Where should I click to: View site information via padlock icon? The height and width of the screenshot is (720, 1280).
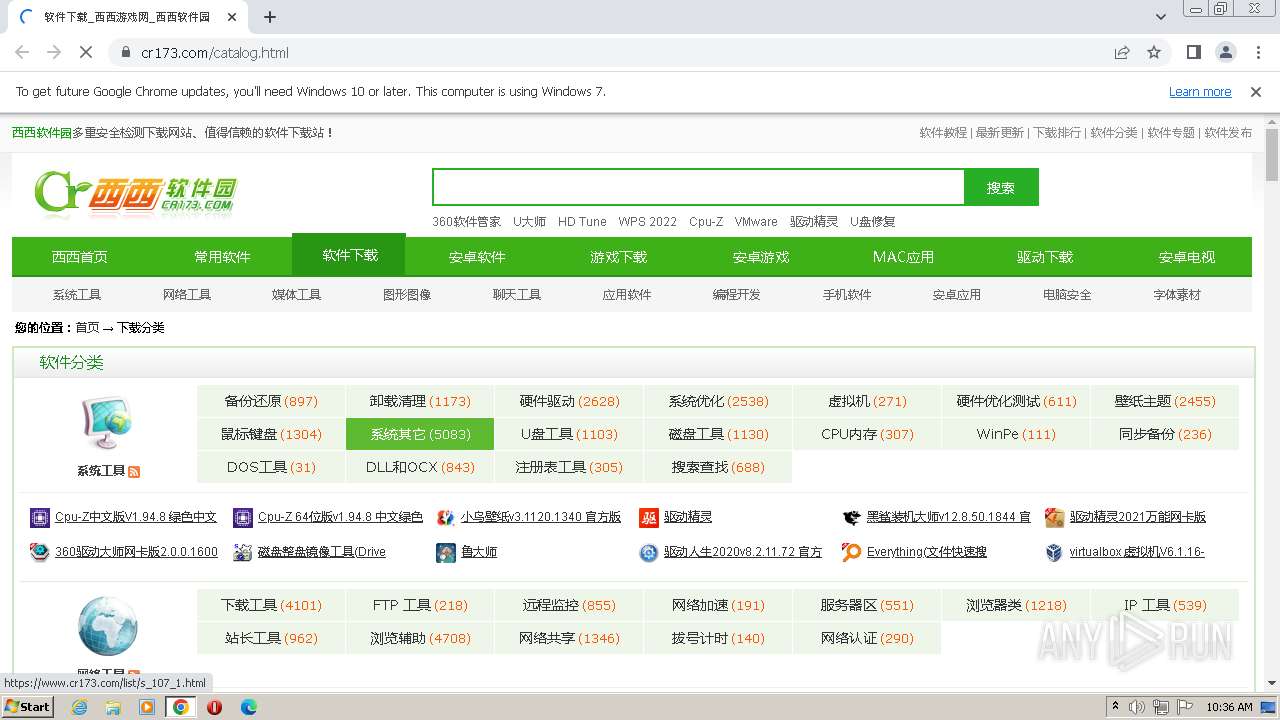(x=125, y=52)
